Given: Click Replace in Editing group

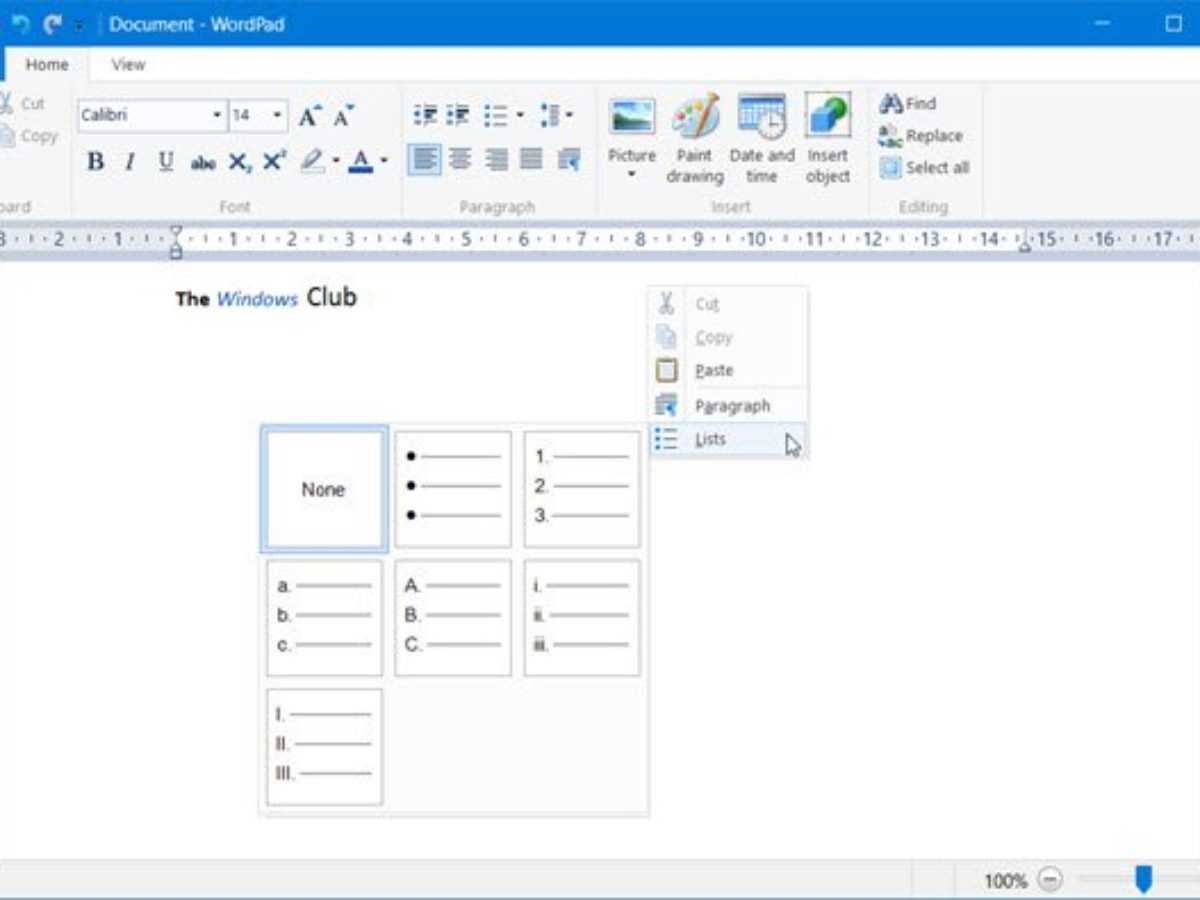Looking at the screenshot, I should click(x=920, y=135).
